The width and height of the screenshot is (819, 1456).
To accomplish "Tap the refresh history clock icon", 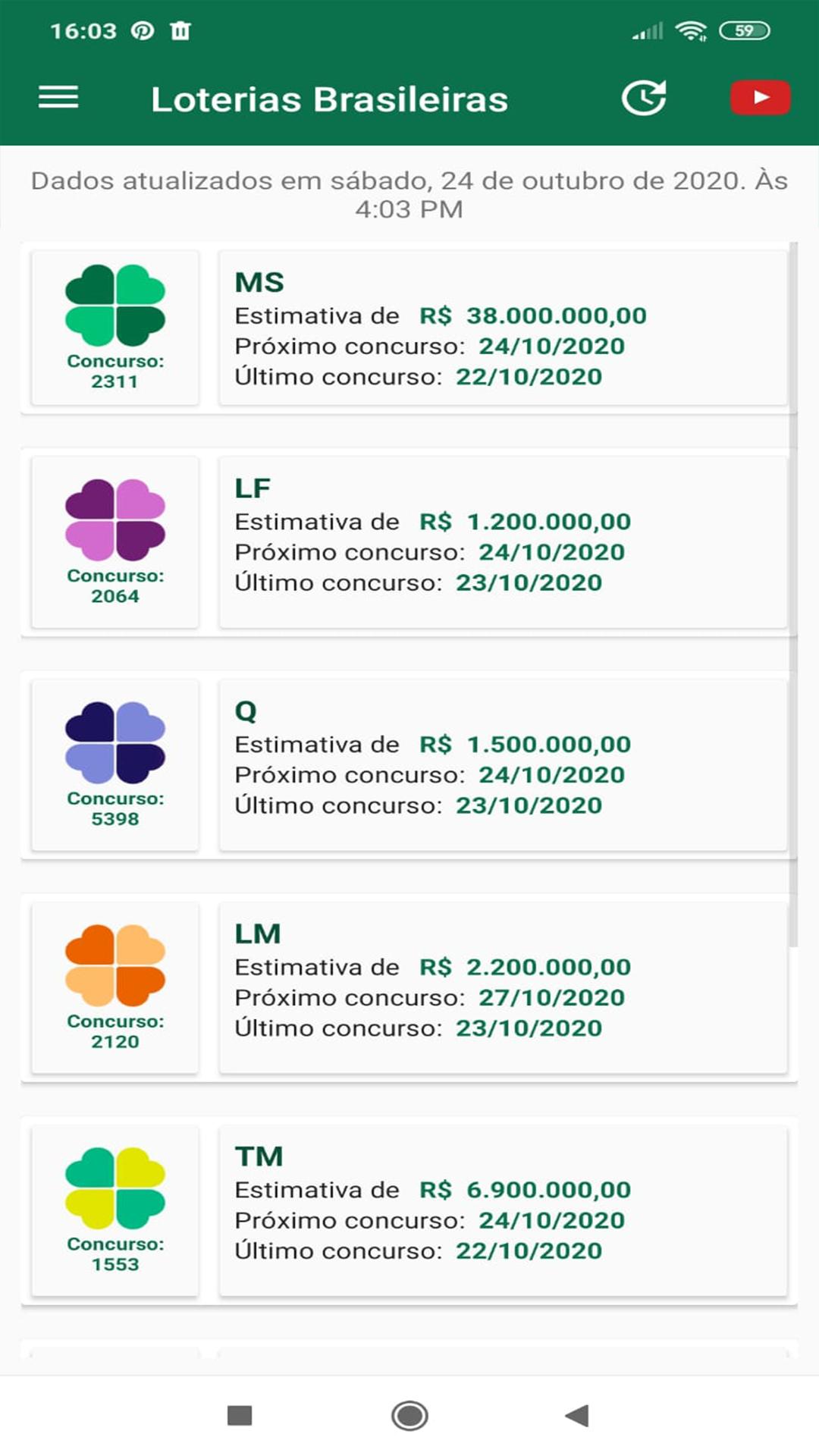I will point(644,97).
